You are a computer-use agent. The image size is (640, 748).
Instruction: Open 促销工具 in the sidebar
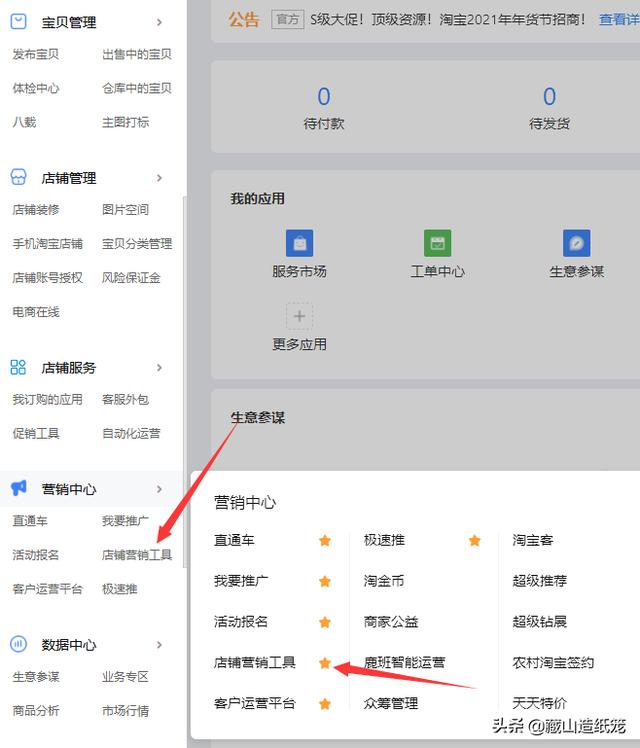coord(36,433)
